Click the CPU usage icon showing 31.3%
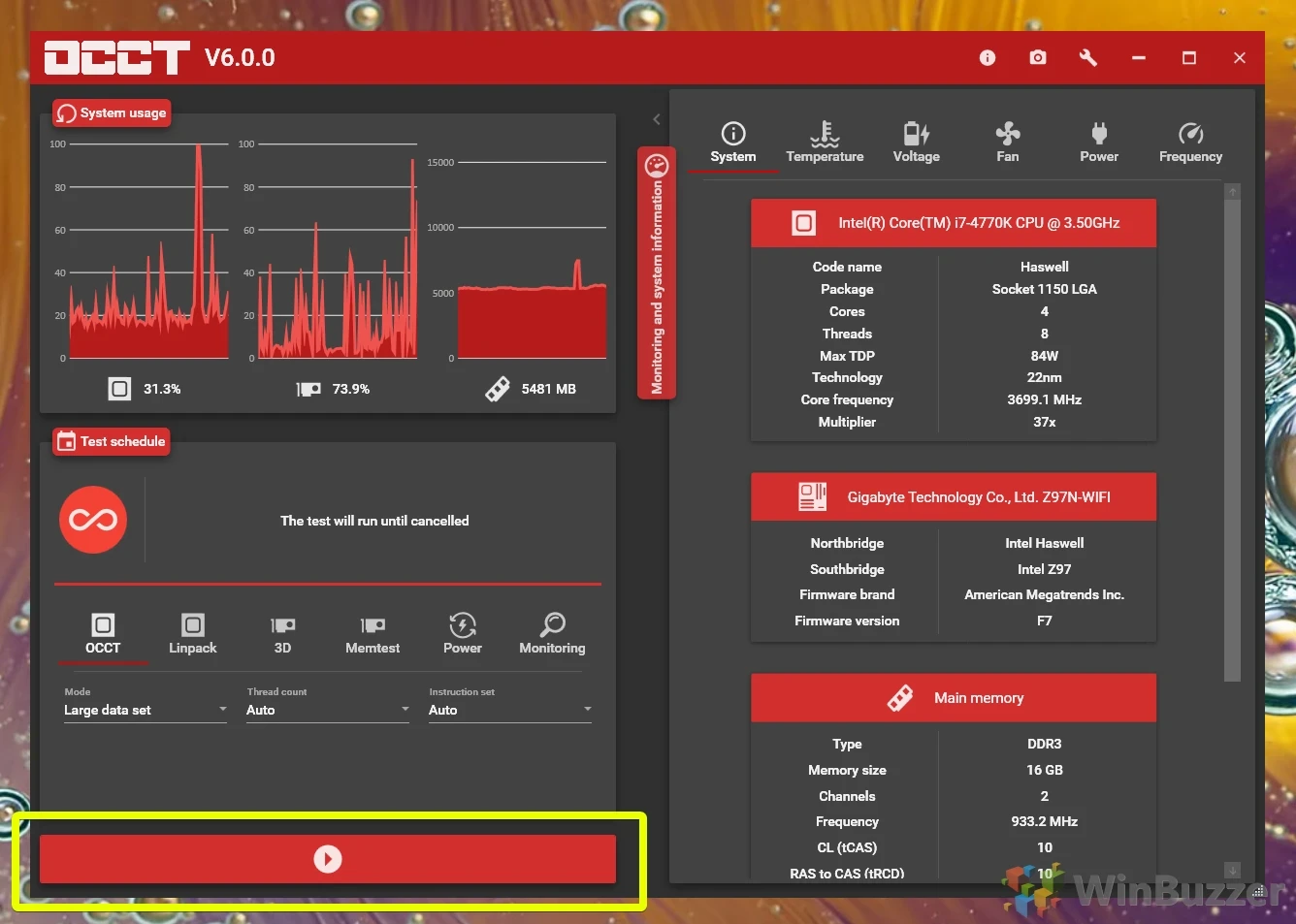This screenshot has height=924, width=1296. click(119, 389)
